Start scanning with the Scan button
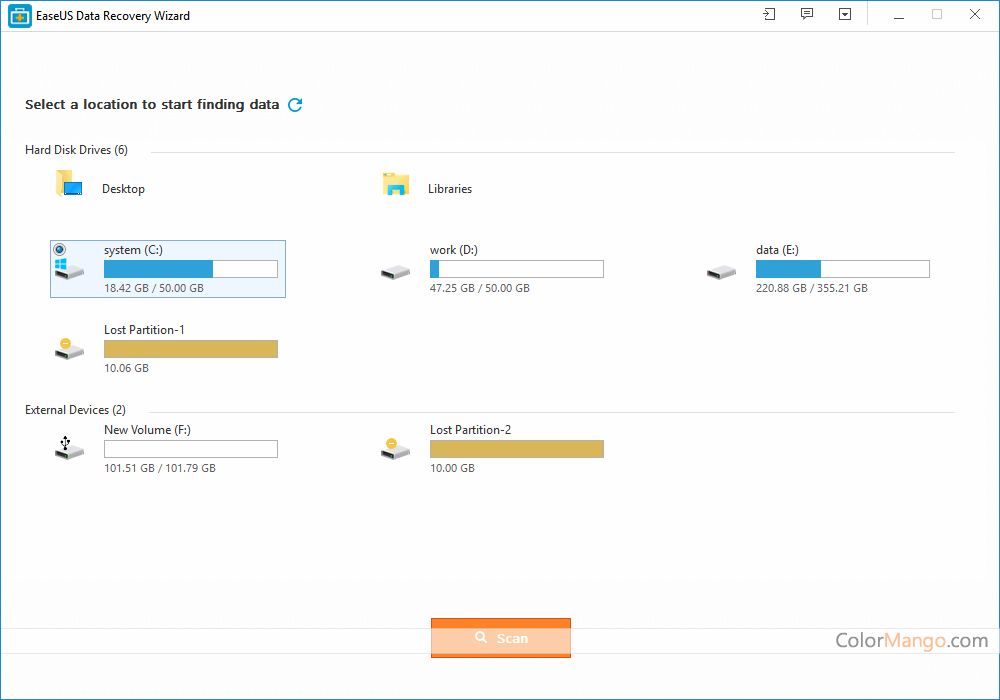 [x=501, y=638]
